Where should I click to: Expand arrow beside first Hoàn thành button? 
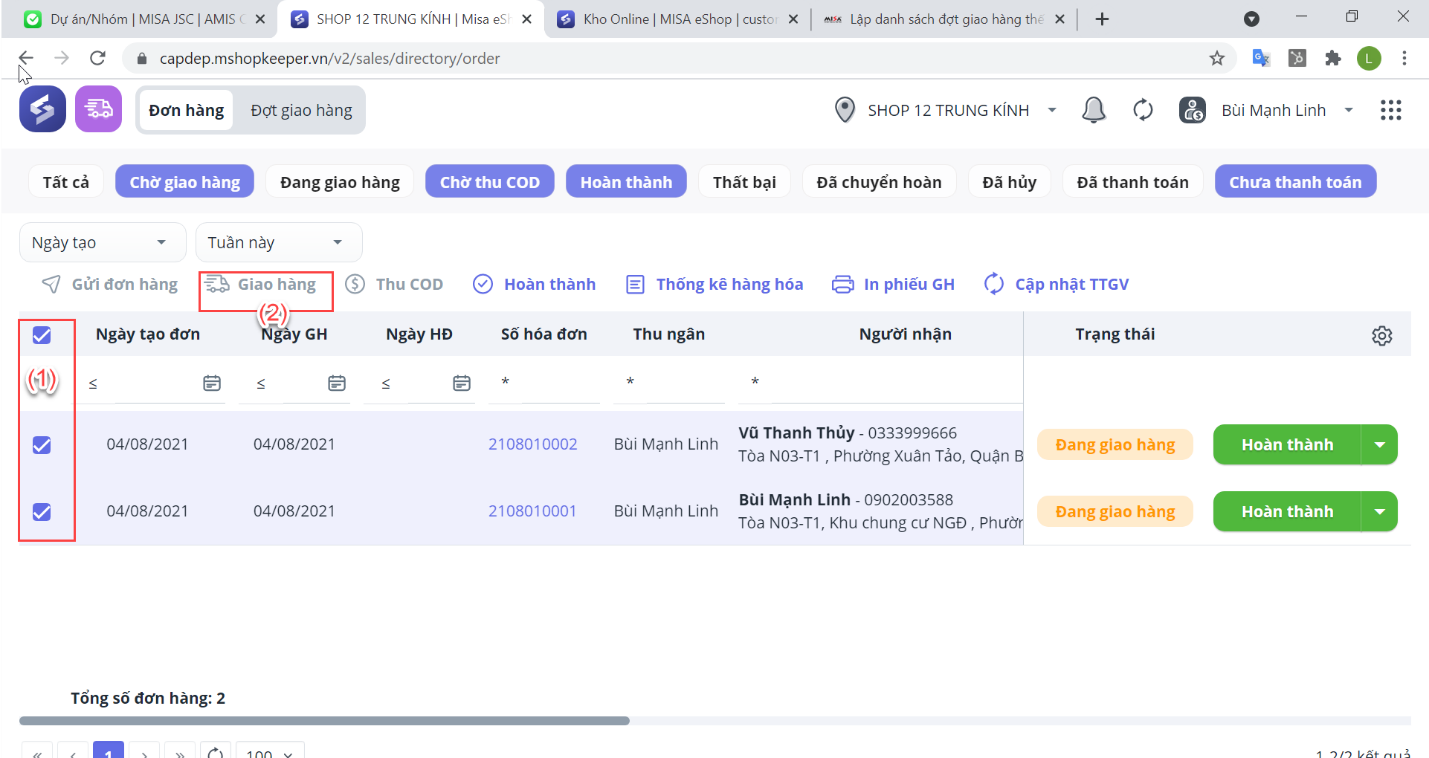click(x=1380, y=445)
